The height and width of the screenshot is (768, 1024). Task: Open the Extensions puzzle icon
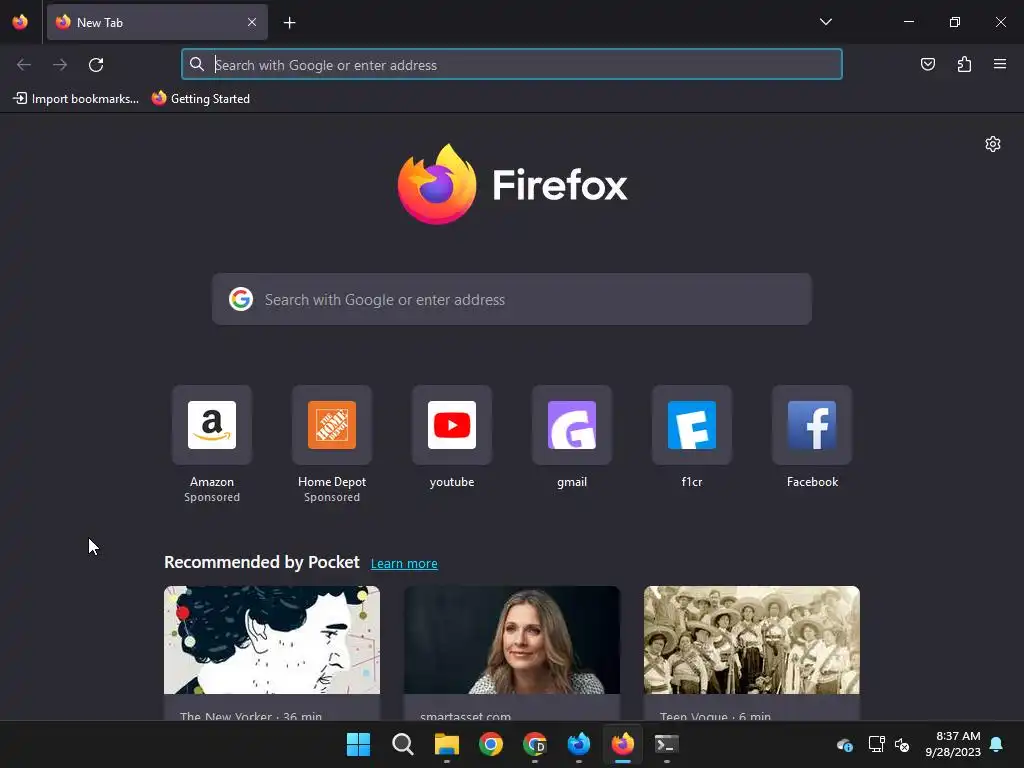[964, 64]
